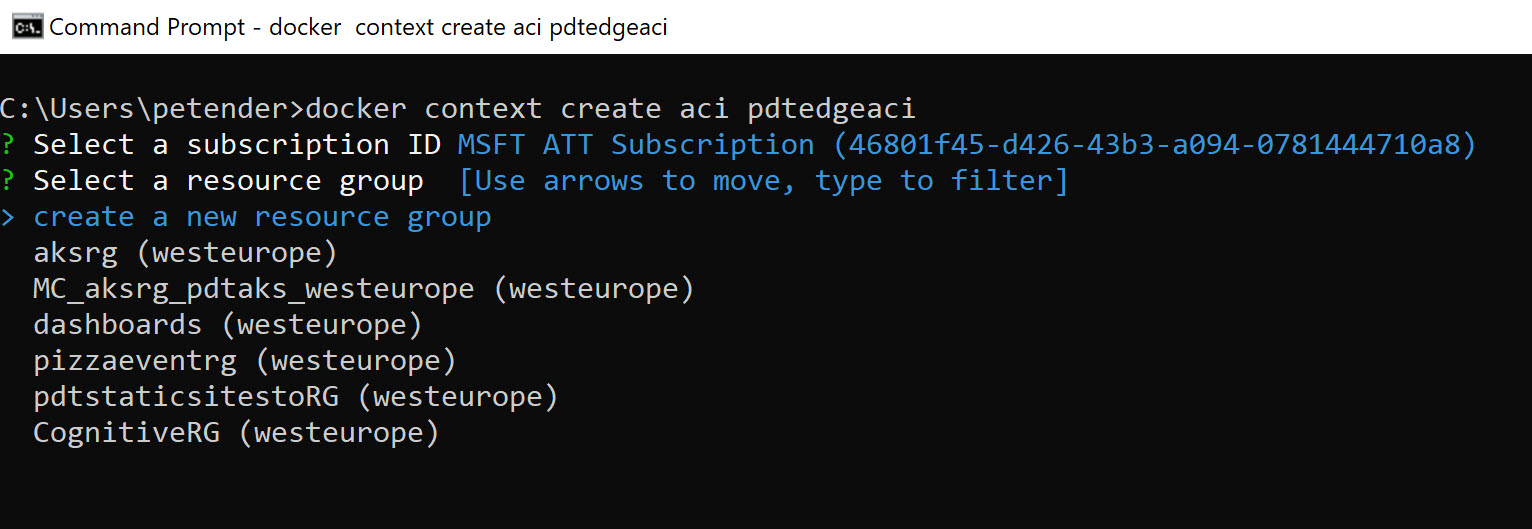
Task: Click the "MSFT ATT Subscription" text
Action: tap(635, 145)
